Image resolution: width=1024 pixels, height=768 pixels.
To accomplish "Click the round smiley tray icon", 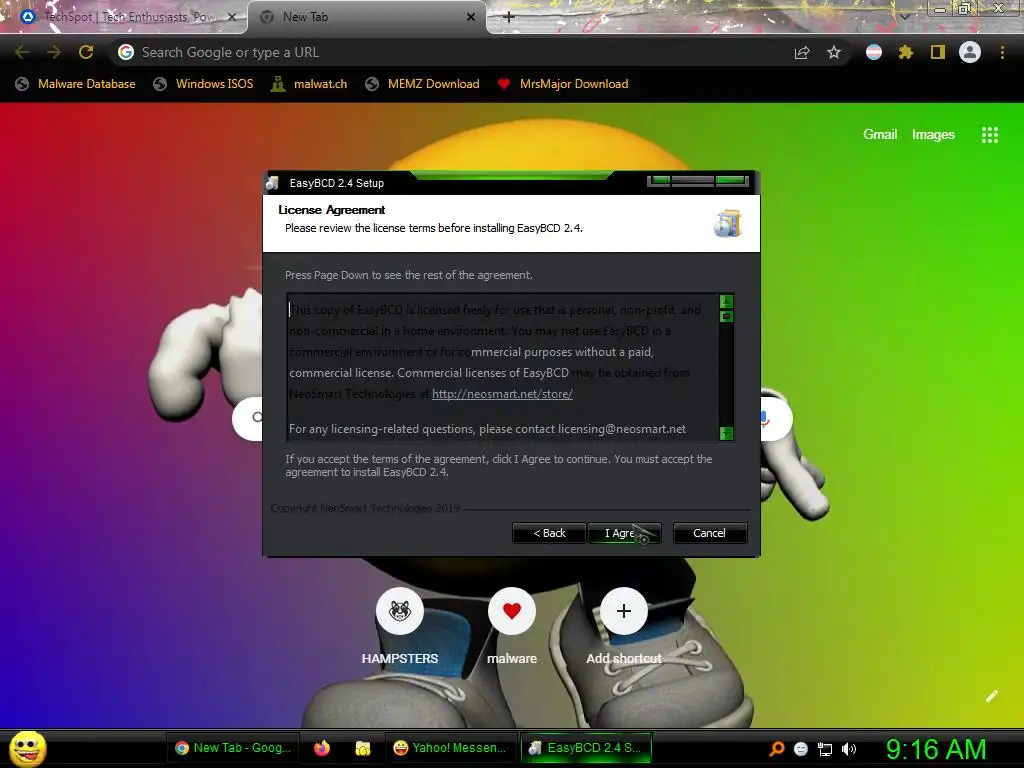I will tap(801, 749).
